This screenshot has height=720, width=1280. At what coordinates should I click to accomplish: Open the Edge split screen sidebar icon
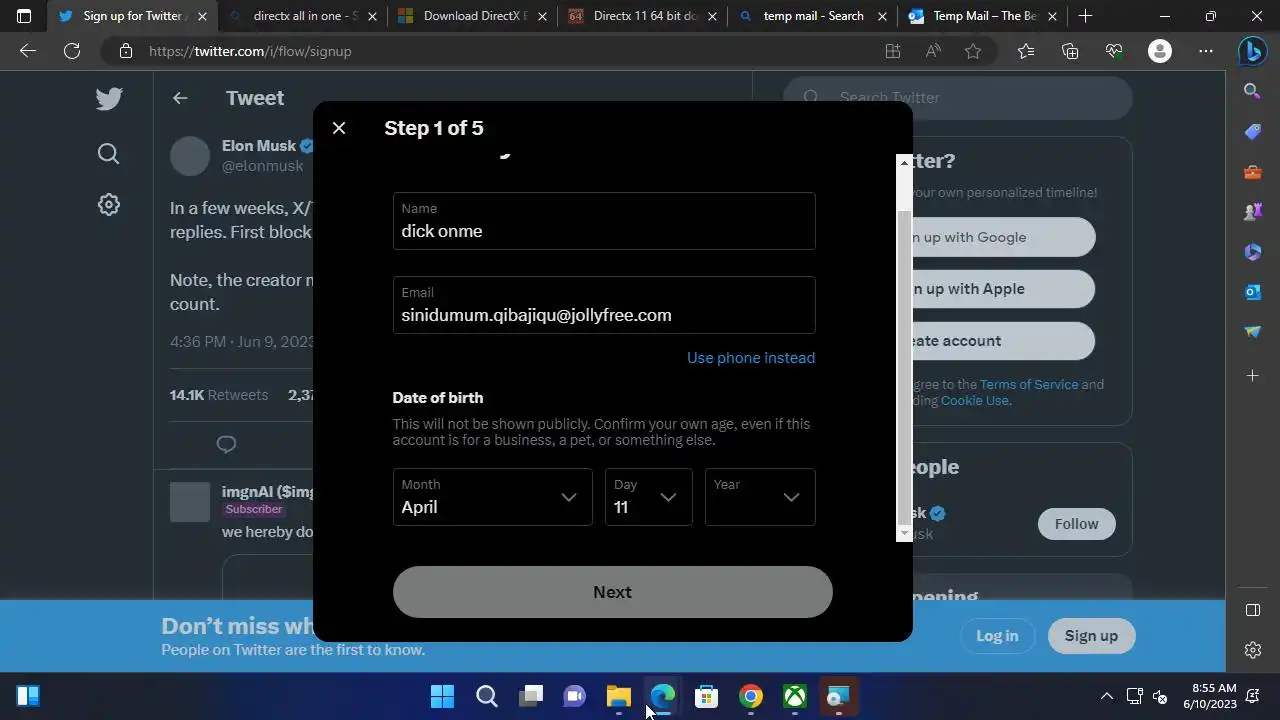tap(1253, 610)
